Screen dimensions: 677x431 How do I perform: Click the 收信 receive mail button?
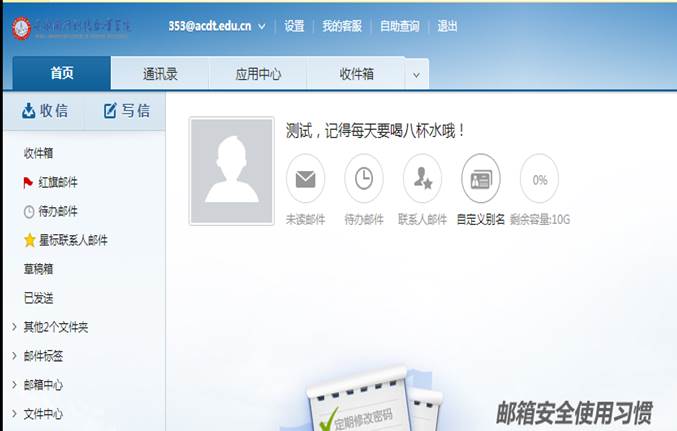click(x=45, y=110)
